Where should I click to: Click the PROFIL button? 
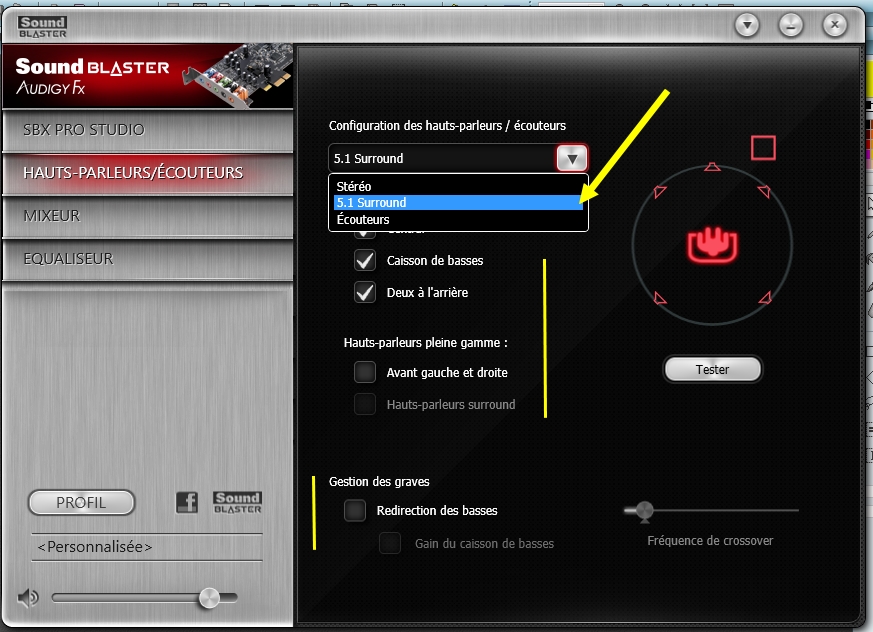click(x=81, y=502)
